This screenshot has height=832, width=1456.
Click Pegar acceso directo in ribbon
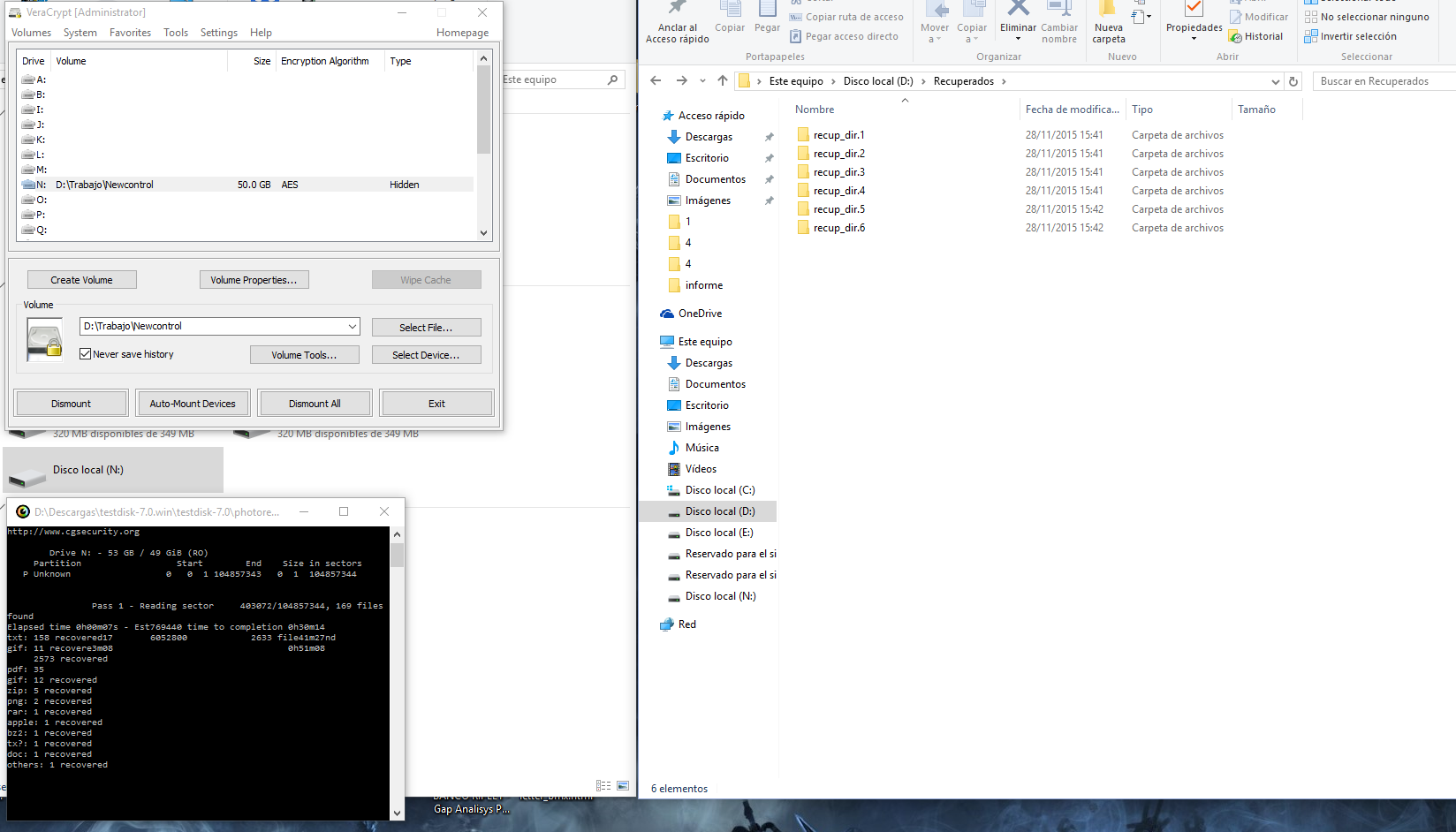coord(844,36)
